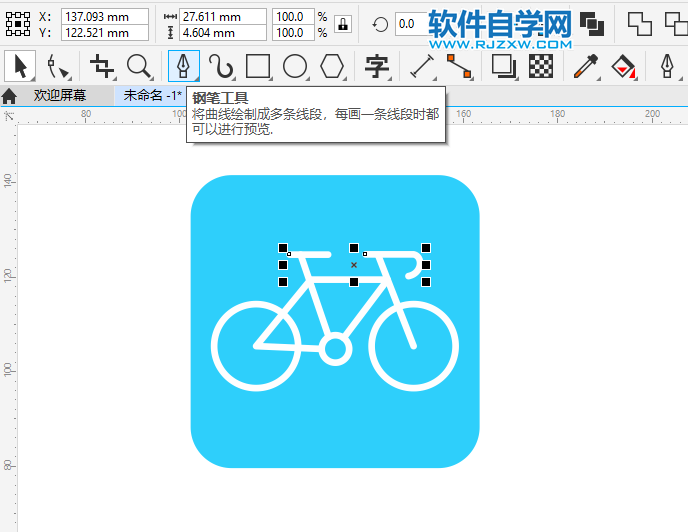
Task: Click the overlapping black squares order icon
Action: [591, 24]
